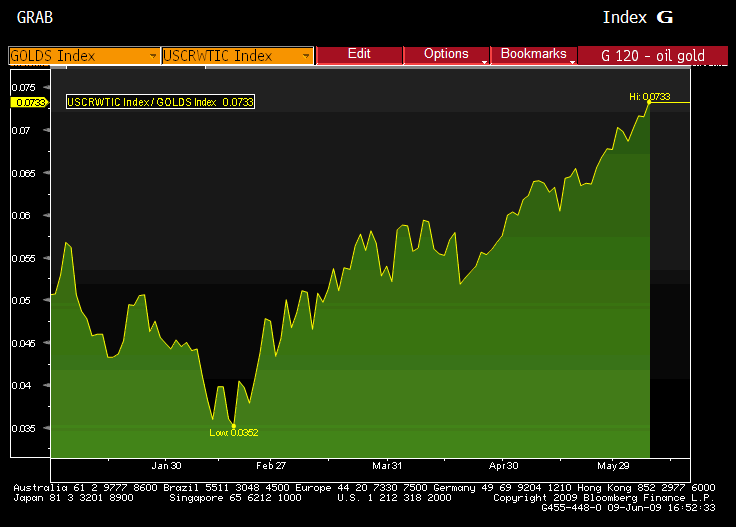The image size is (736, 527).
Task: Click the 0.06 label on the y-axis
Action: pos(22,215)
